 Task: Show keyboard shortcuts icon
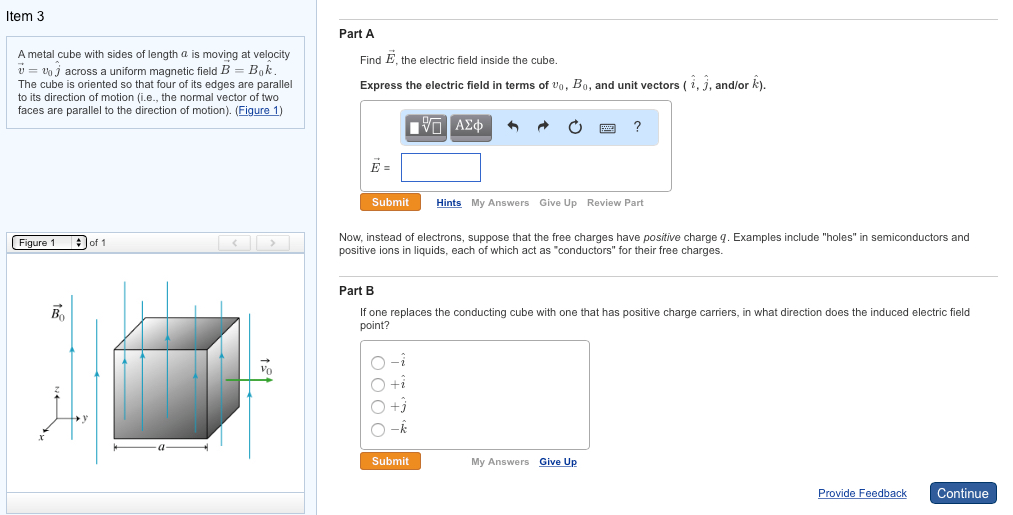(x=607, y=127)
